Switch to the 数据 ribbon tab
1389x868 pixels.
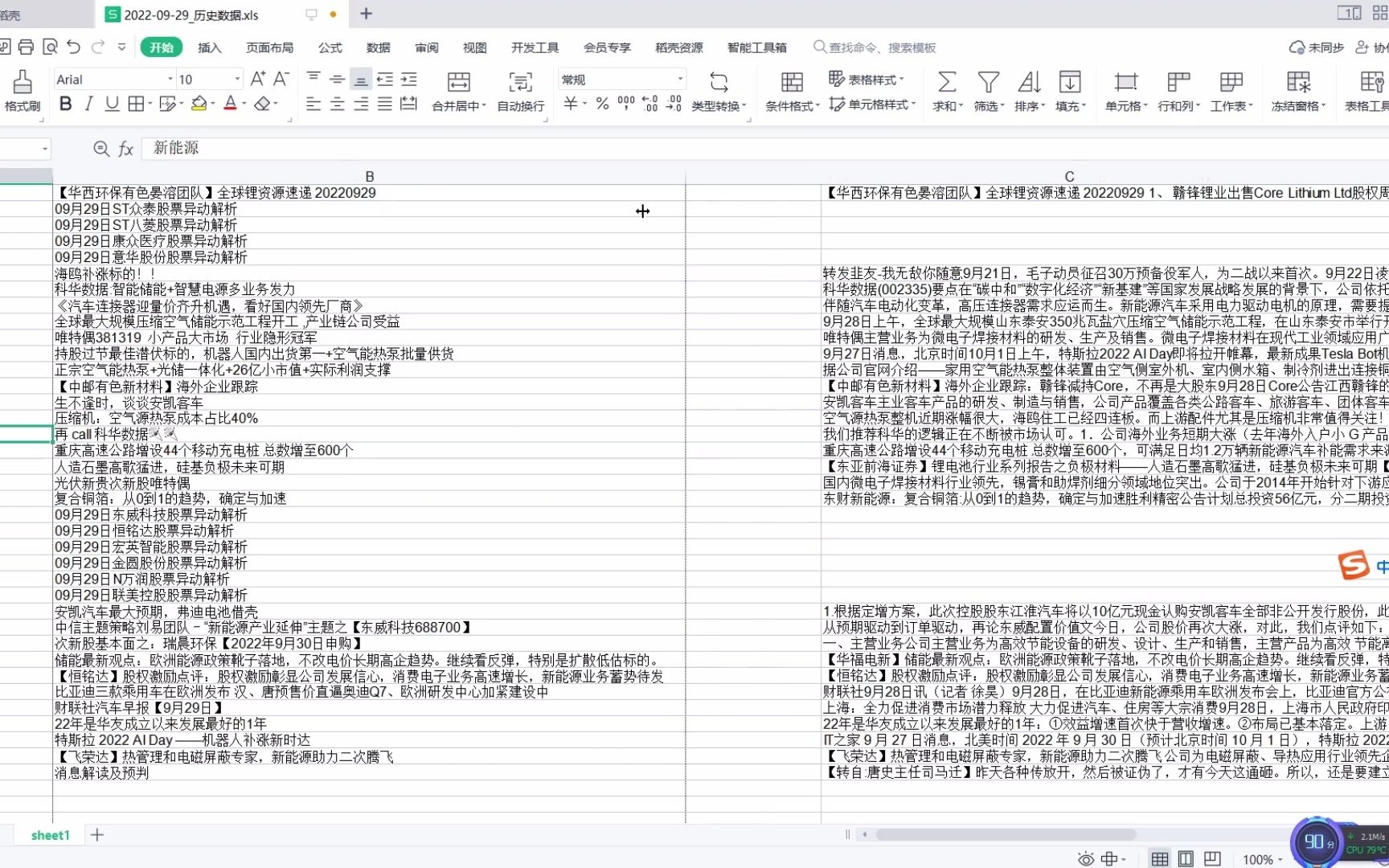click(x=378, y=47)
